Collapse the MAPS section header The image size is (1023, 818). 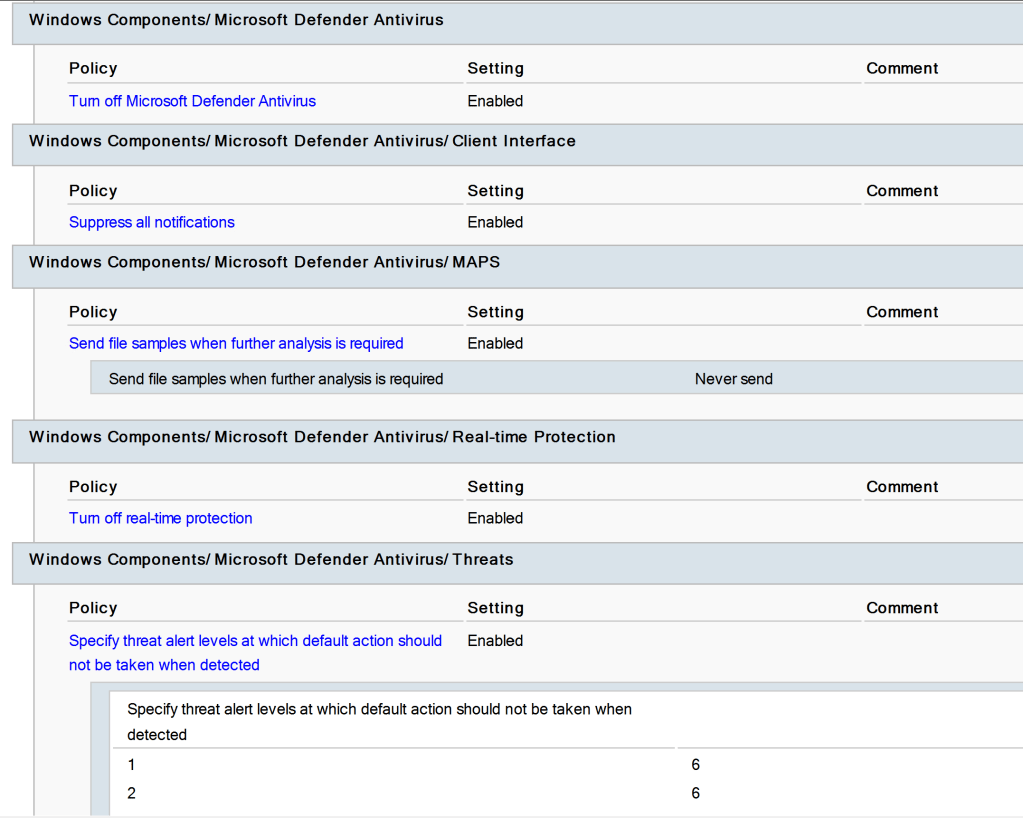tap(264, 262)
